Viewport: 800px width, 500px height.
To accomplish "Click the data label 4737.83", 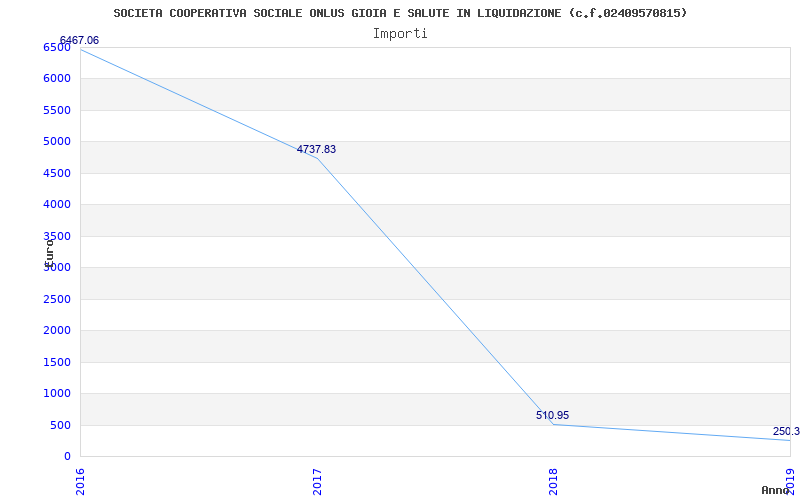I will (x=316, y=149).
